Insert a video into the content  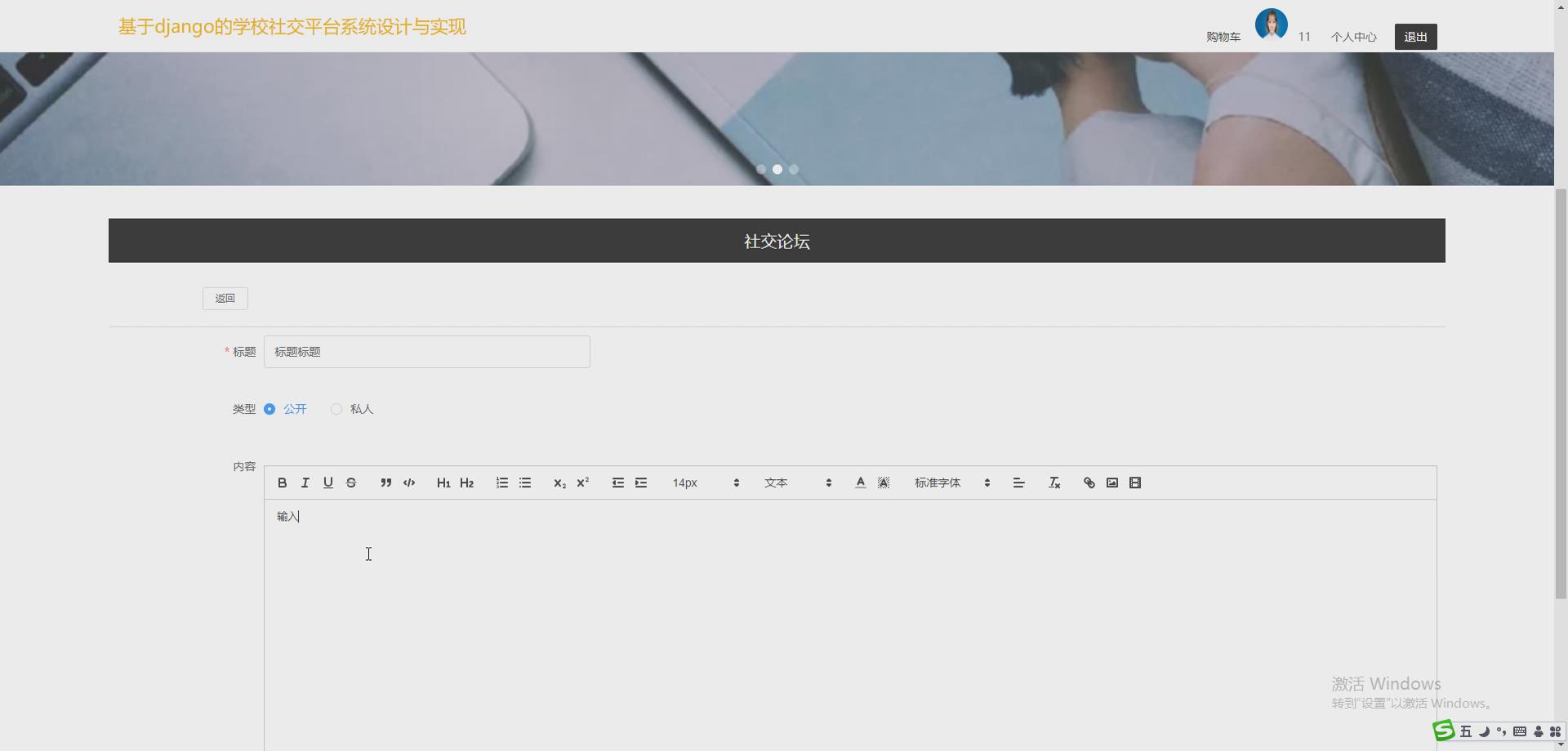pos(1135,483)
